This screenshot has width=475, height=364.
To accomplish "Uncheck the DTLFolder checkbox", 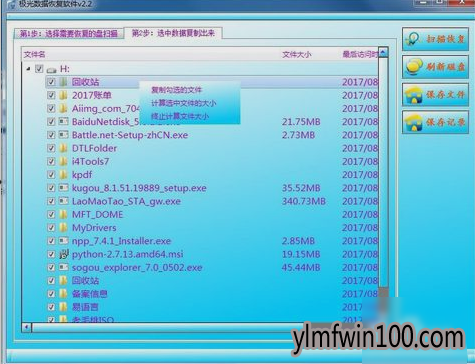I will pos(51,148).
